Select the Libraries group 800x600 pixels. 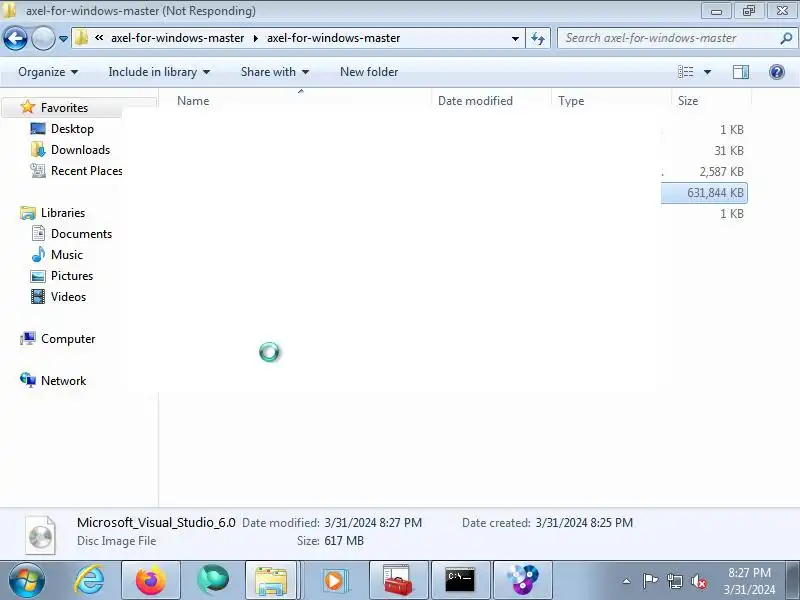point(63,213)
